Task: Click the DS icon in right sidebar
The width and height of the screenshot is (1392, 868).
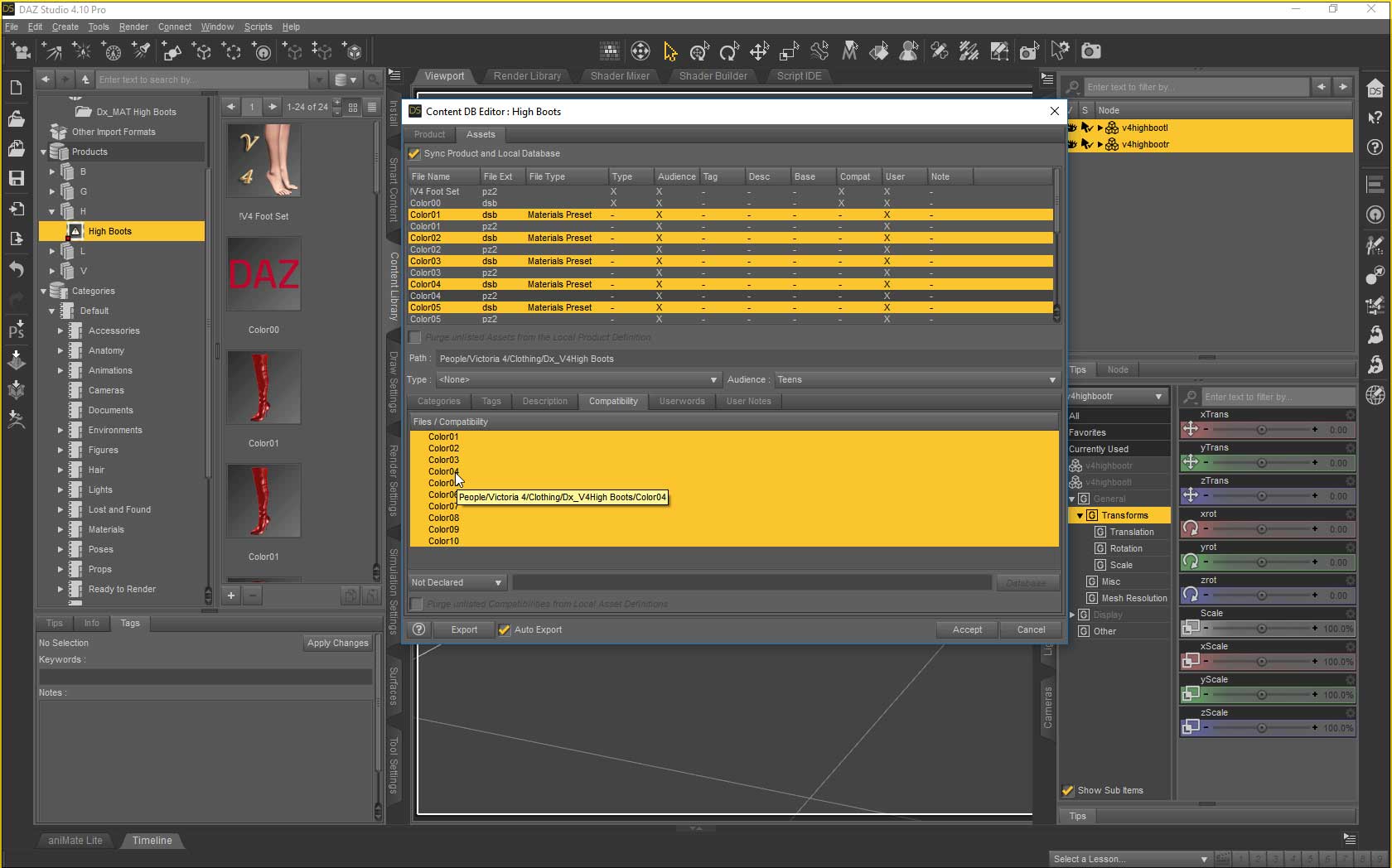Action: [x=1375, y=88]
